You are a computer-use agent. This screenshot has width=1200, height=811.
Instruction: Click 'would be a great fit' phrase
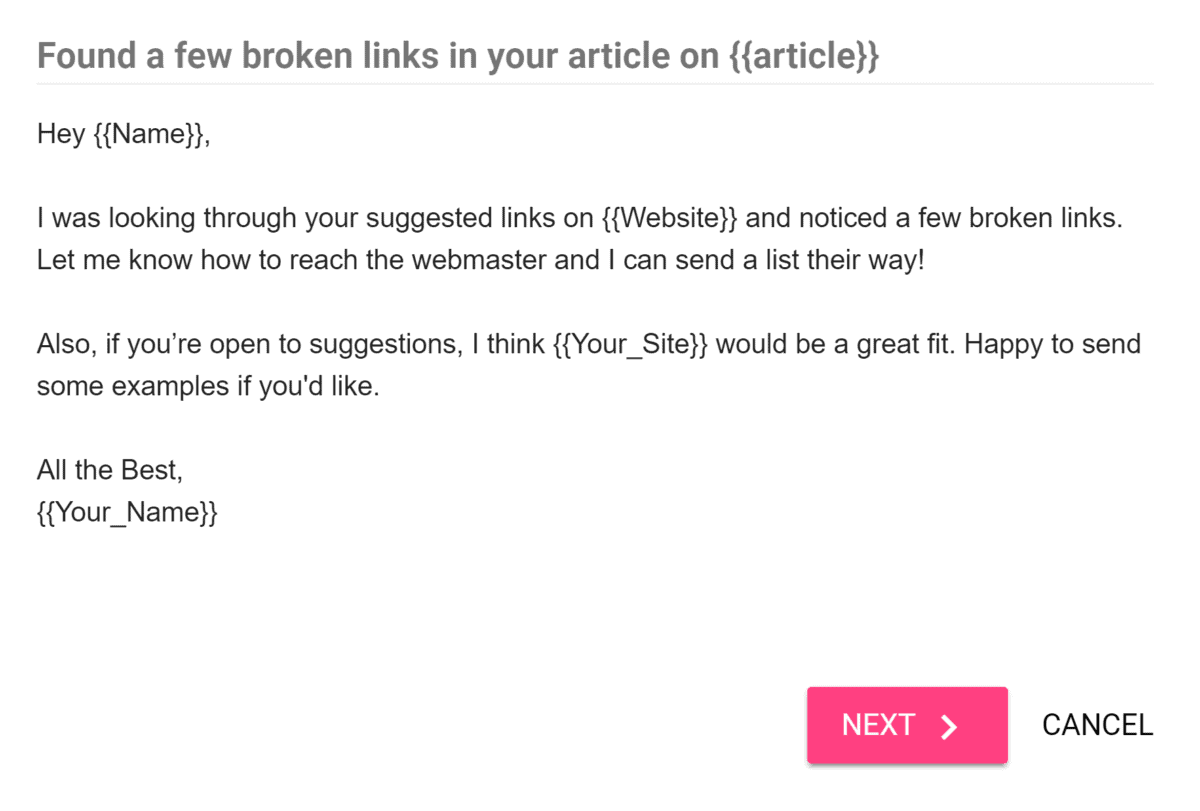(x=836, y=344)
